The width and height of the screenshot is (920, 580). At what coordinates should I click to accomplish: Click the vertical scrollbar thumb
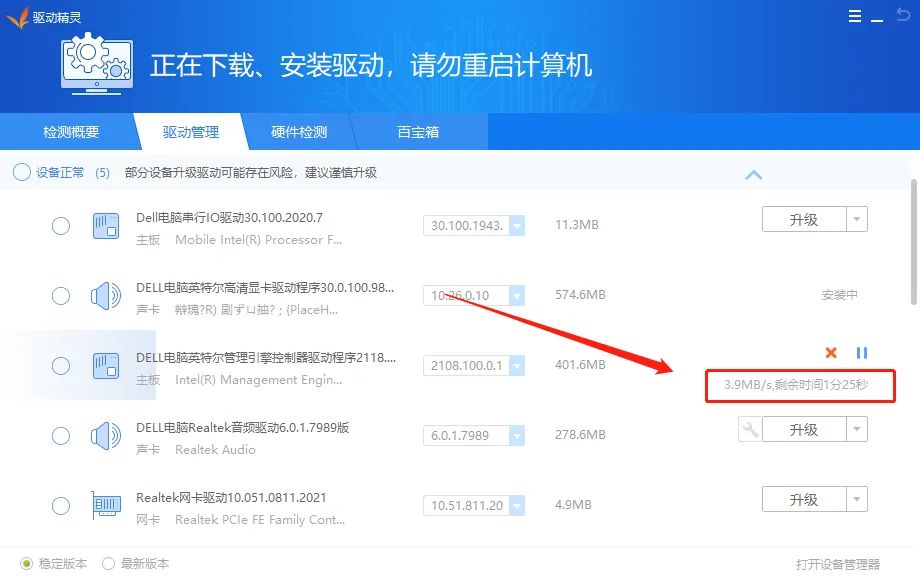point(914,242)
